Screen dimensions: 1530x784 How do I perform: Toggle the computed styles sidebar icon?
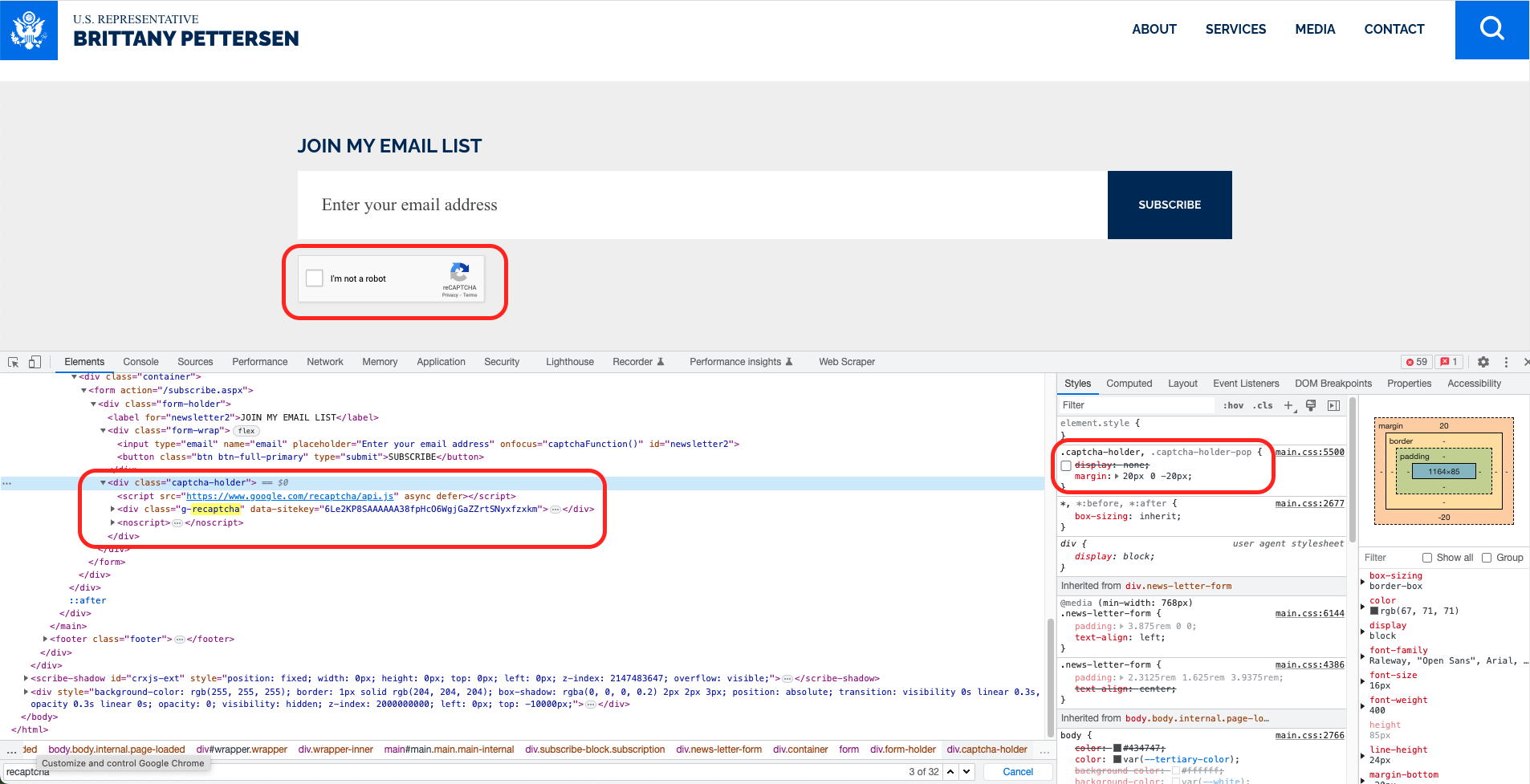tap(1333, 405)
